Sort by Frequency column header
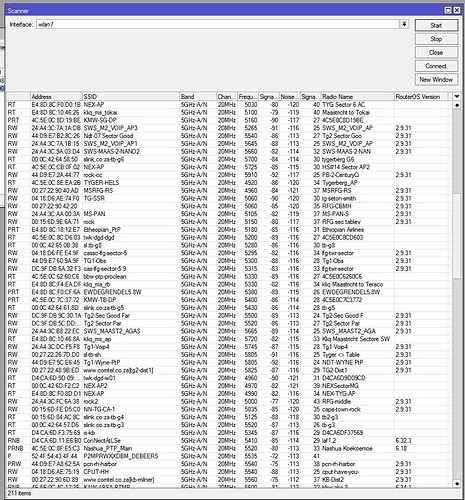The height and width of the screenshot is (500, 465). (x=248, y=97)
